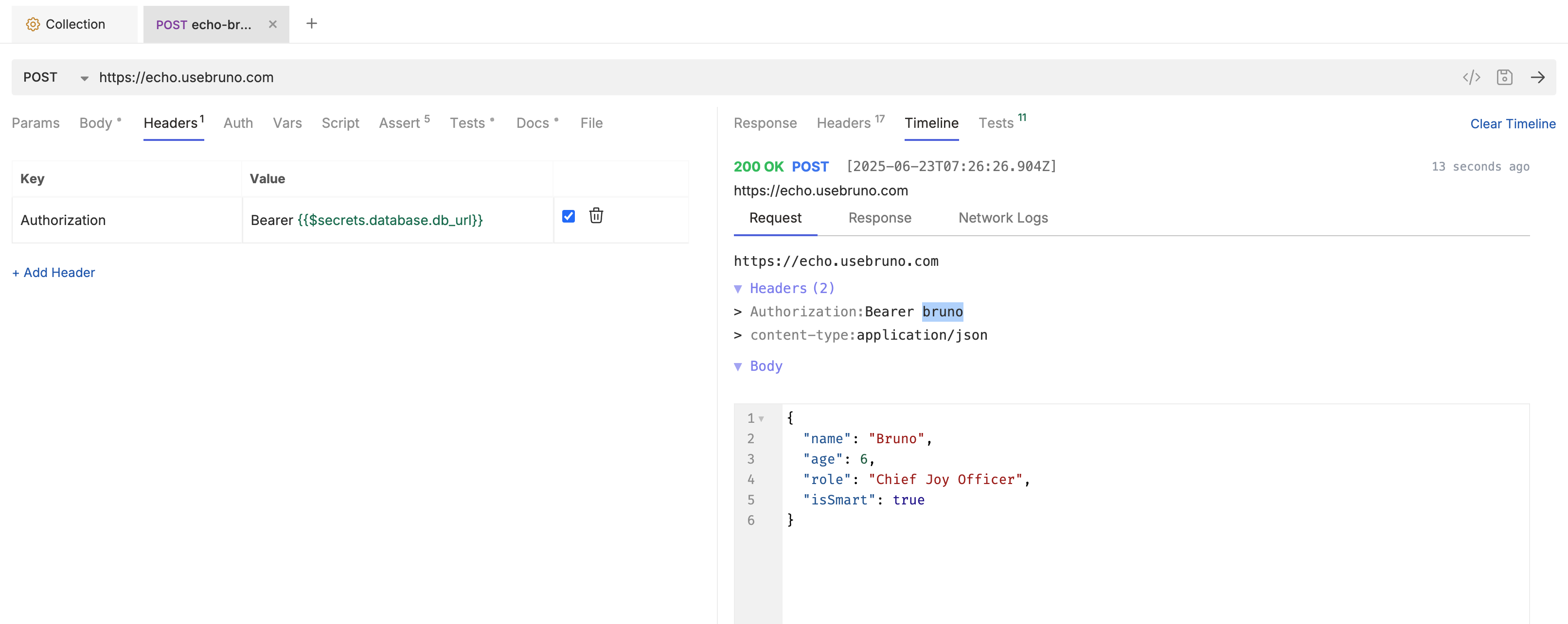Image resolution: width=1568 pixels, height=624 pixels.
Task: Close the echo-bruno request tab
Action: tap(273, 24)
